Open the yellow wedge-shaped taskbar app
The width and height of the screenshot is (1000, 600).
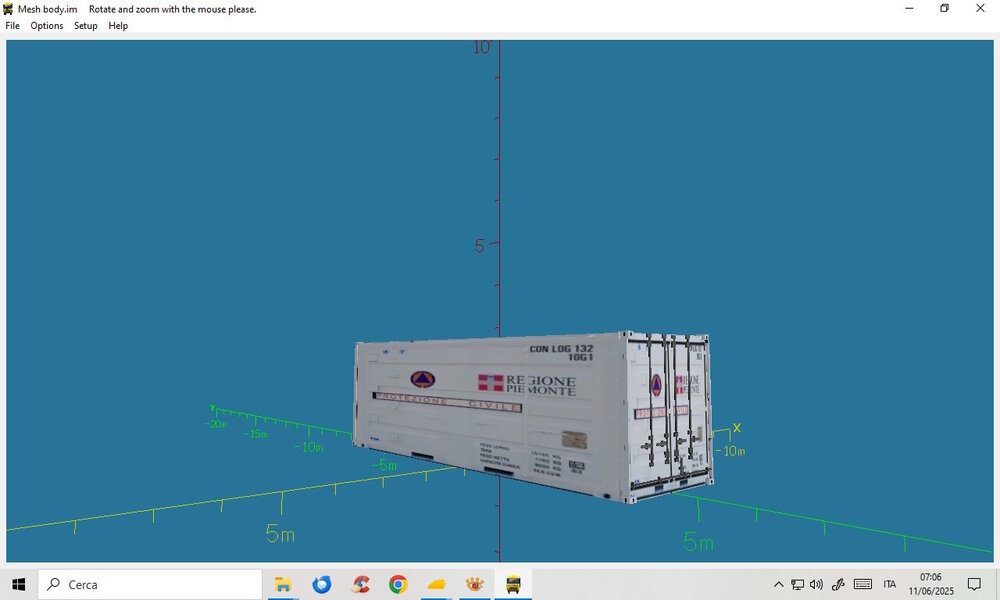[436, 584]
